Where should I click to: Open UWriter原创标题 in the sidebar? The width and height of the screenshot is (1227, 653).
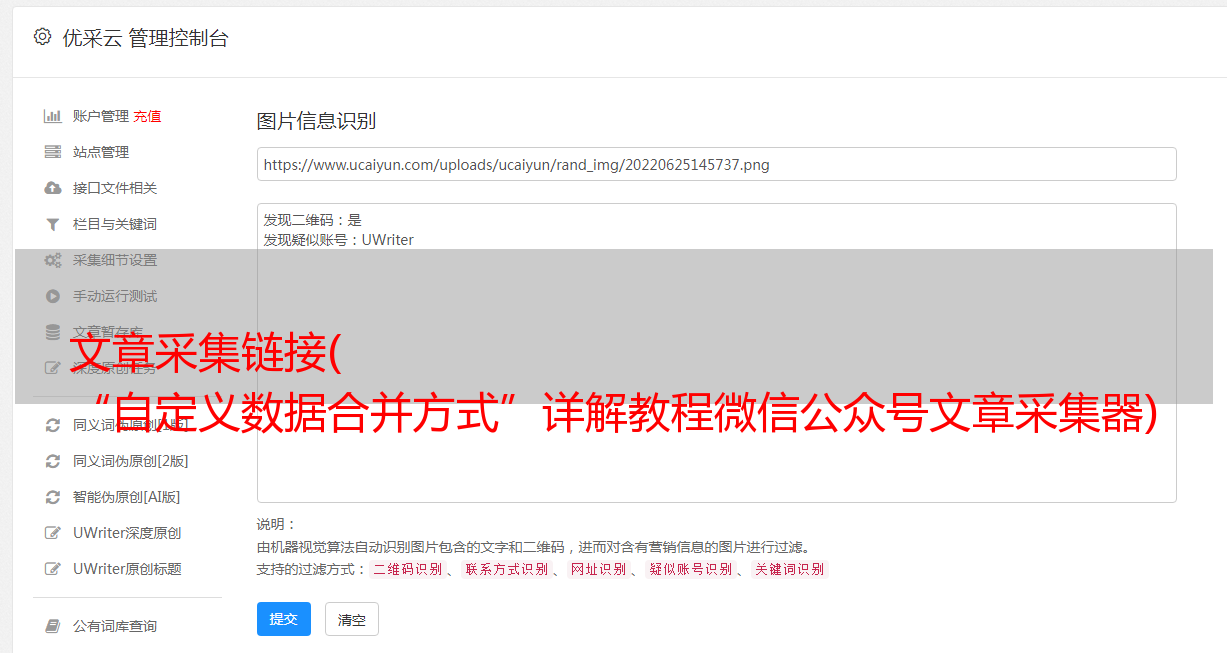point(127,569)
